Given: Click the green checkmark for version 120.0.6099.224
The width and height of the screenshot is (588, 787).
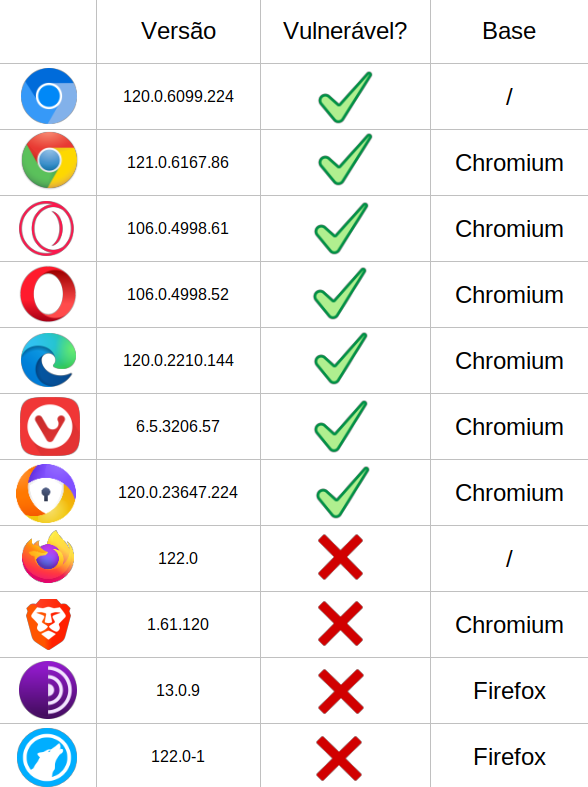Looking at the screenshot, I should 345,97.
